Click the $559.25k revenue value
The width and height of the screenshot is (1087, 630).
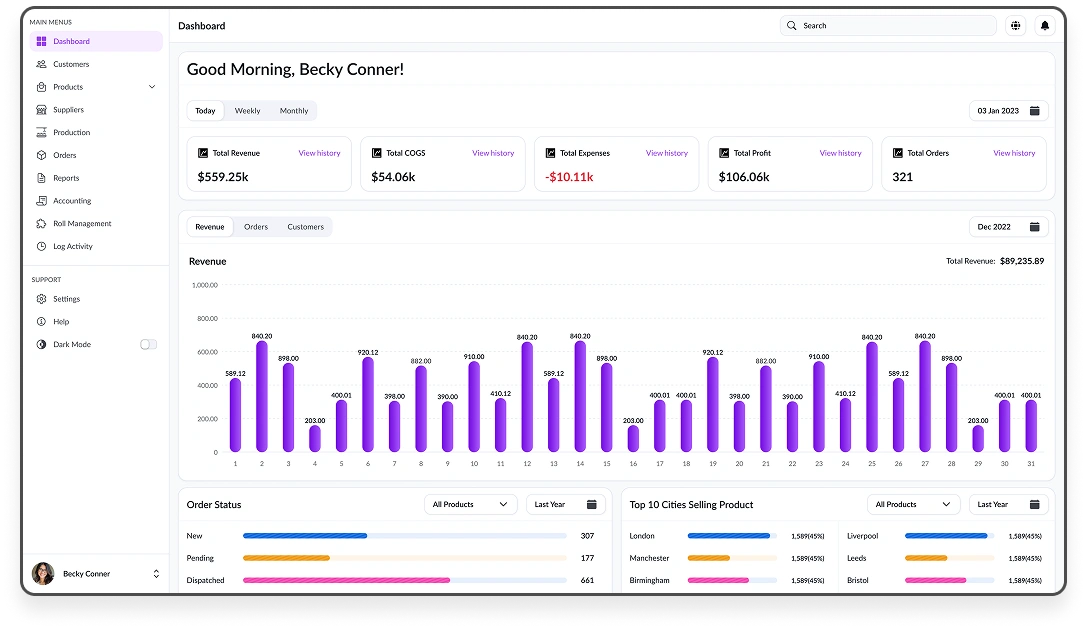tap(223, 177)
